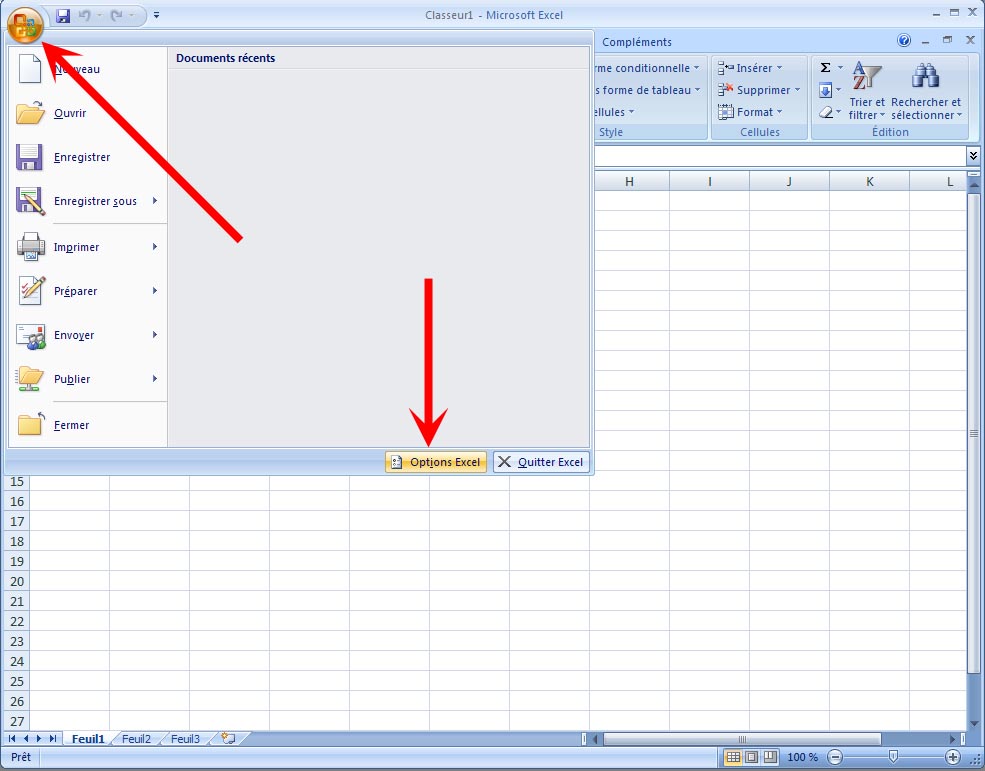Click the round Office button
This screenshot has height=771, width=985.
[25, 25]
